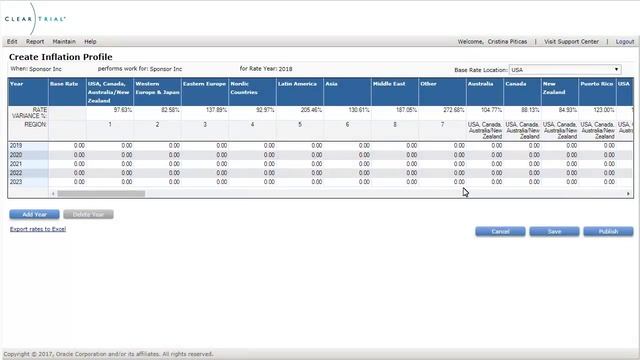Image resolution: width=640 pixels, height=360 pixels.
Task: Open the Maintain menu
Action: pyautogui.click(x=64, y=42)
